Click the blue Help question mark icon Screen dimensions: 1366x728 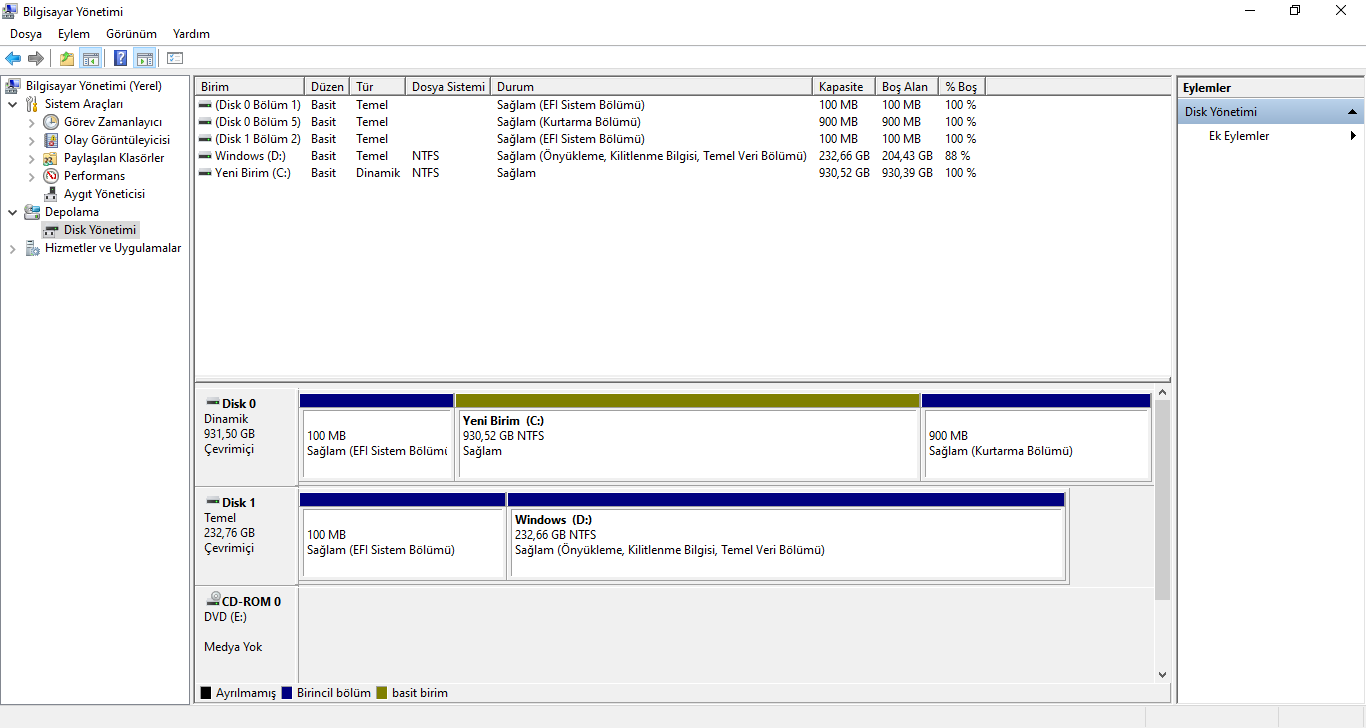coord(120,58)
